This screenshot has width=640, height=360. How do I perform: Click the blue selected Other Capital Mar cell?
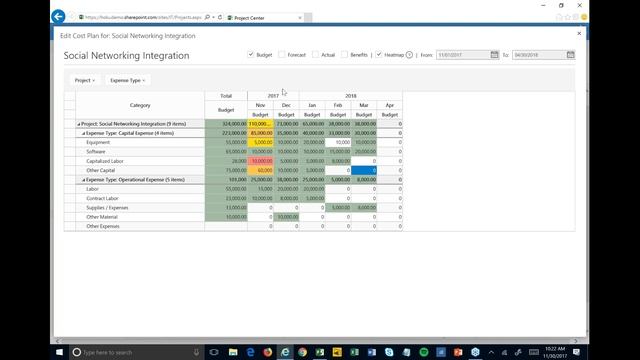point(364,171)
